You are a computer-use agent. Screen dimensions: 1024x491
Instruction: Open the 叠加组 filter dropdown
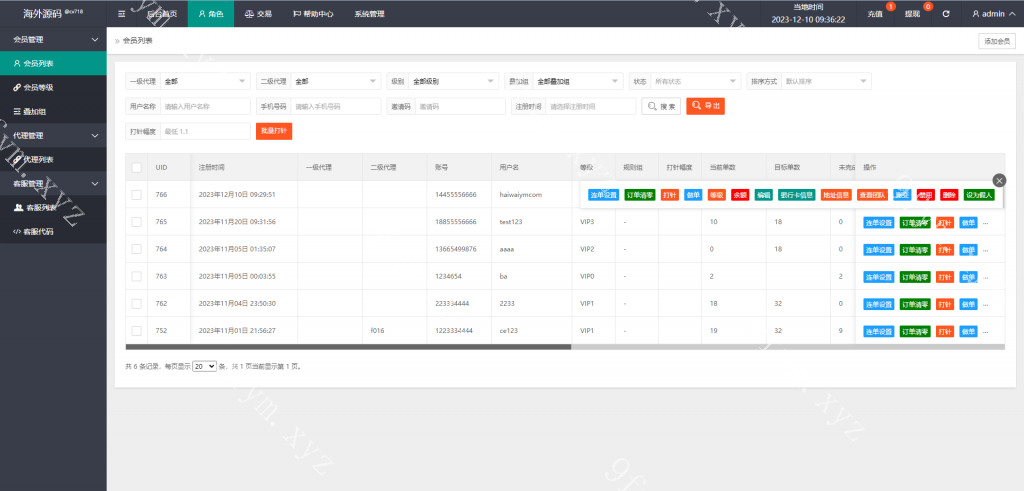[577, 82]
